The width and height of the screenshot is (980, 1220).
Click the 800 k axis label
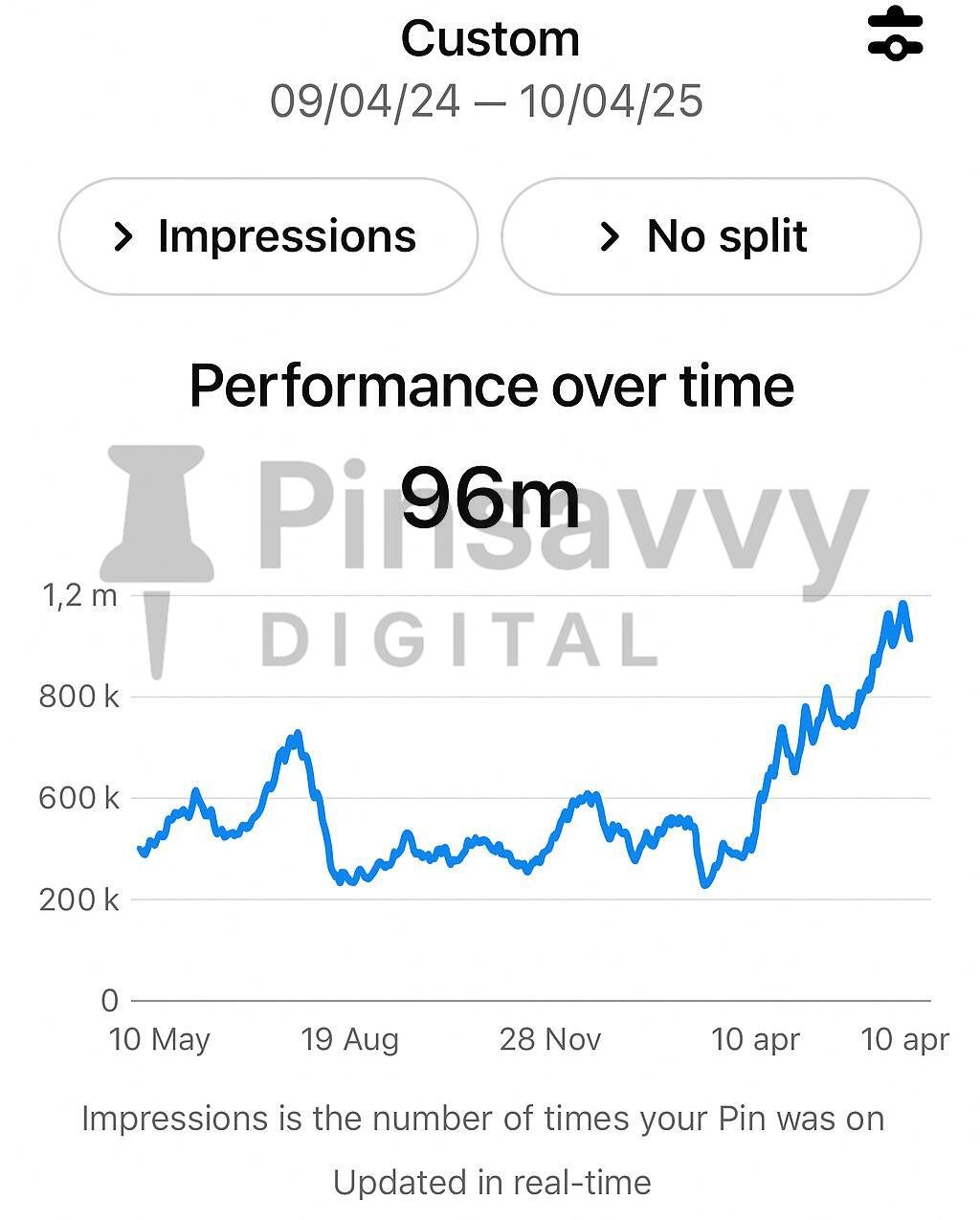(79, 697)
